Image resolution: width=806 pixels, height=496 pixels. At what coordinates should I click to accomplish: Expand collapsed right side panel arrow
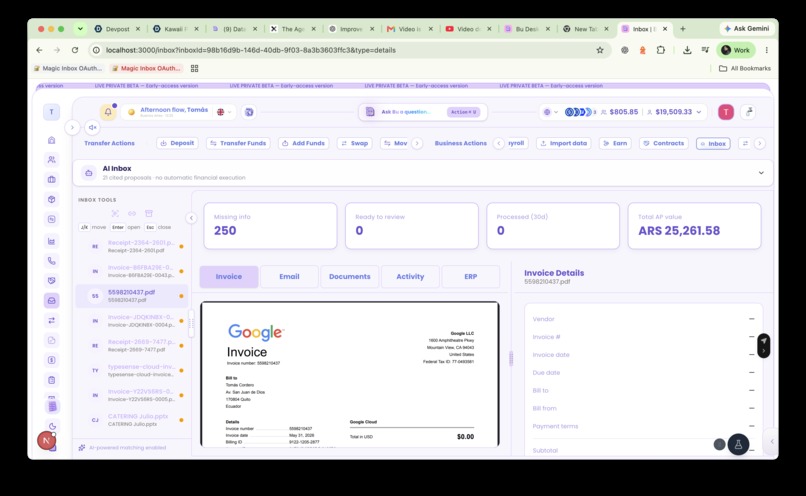[772, 442]
